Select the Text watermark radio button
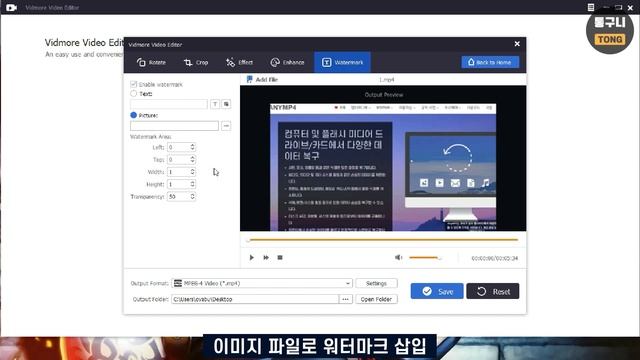 click(133, 93)
